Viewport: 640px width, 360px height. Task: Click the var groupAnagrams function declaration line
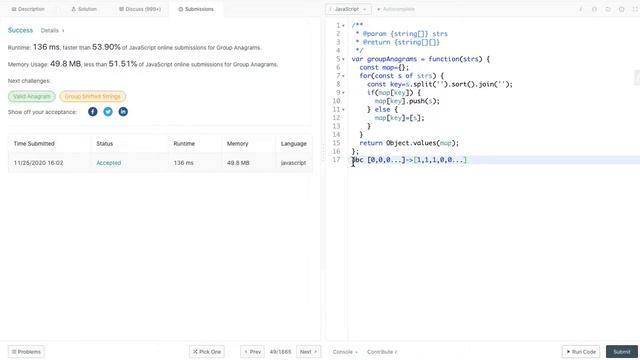click(x=420, y=59)
